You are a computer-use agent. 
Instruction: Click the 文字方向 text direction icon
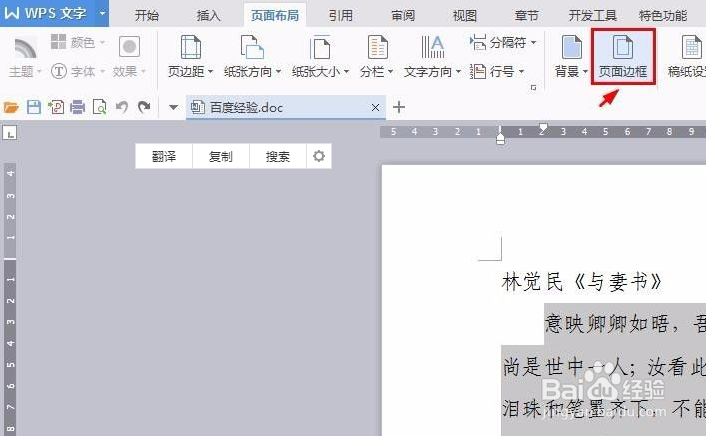click(433, 48)
